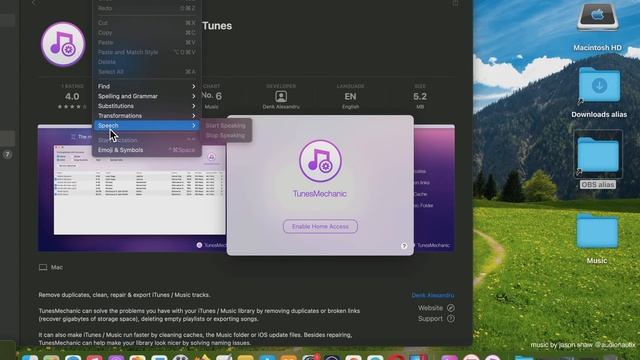Expand the Substitutions submenu arrow
Image resolution: width=640 pixels, height=360 pixels.
pyautogui.click(x=193, y=106)
